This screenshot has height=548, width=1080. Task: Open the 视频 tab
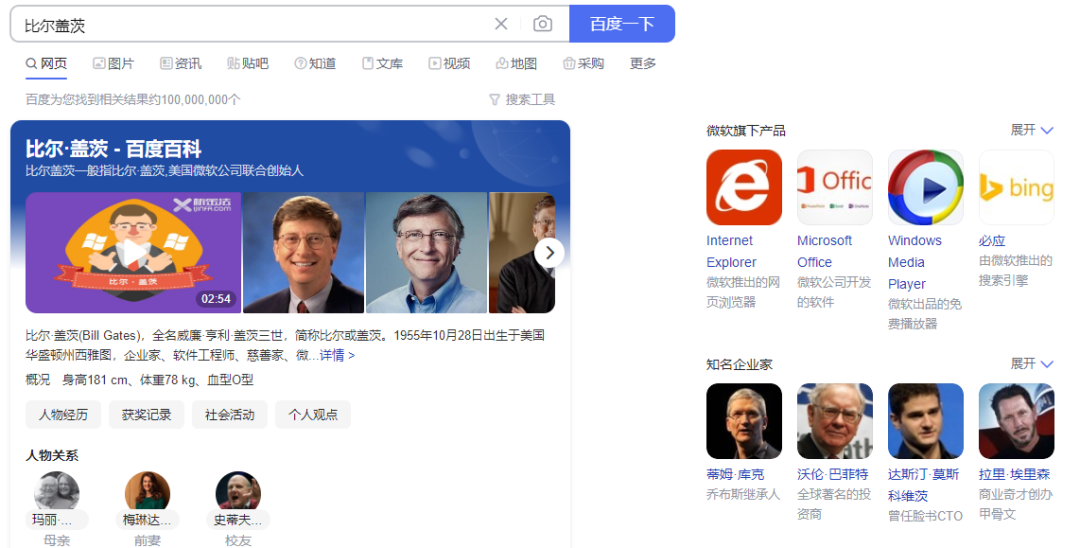[x=449, y=63]
